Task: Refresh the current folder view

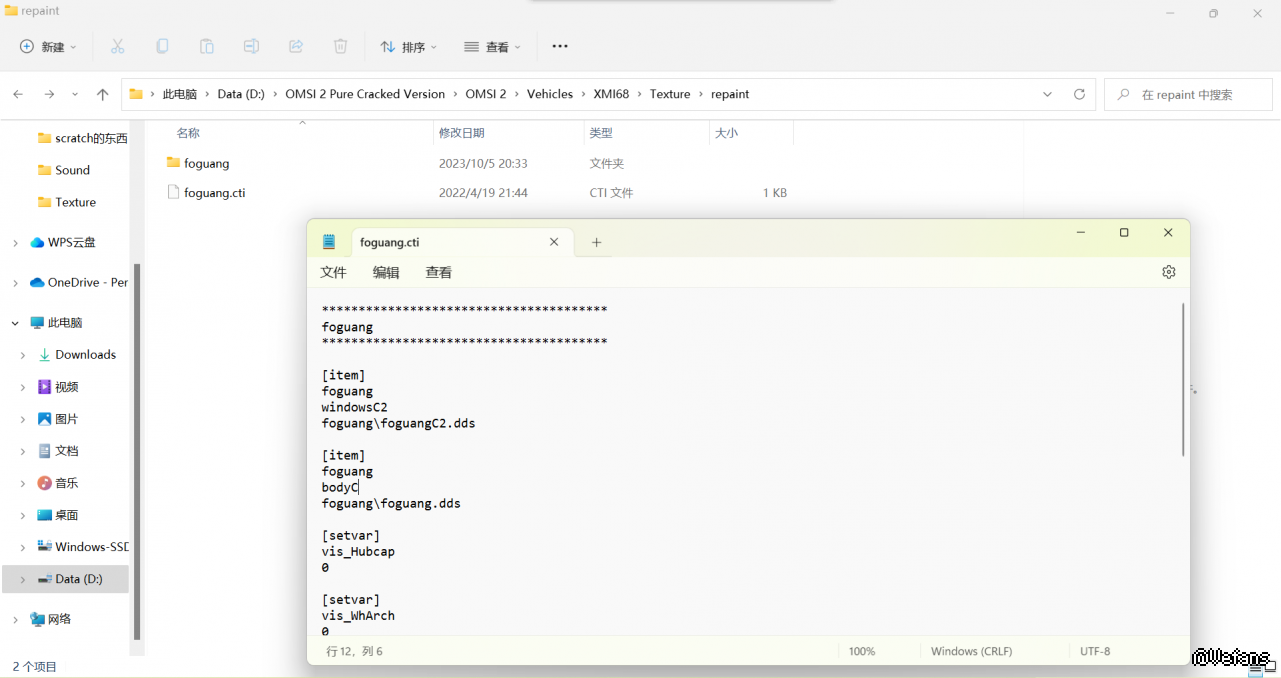Action: pos(1079,94)
